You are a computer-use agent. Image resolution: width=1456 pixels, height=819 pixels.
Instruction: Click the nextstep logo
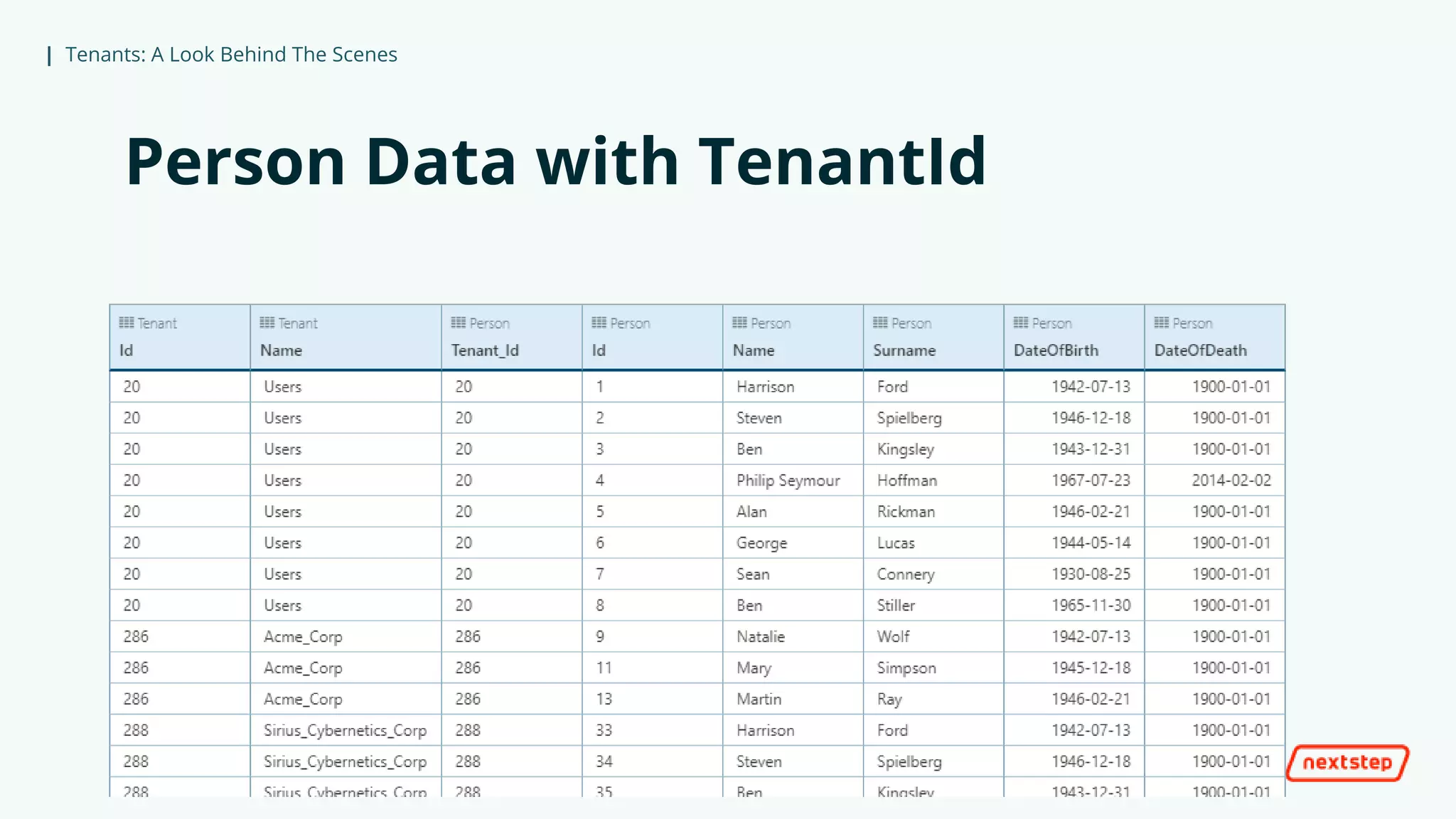tap(1347, 763)
